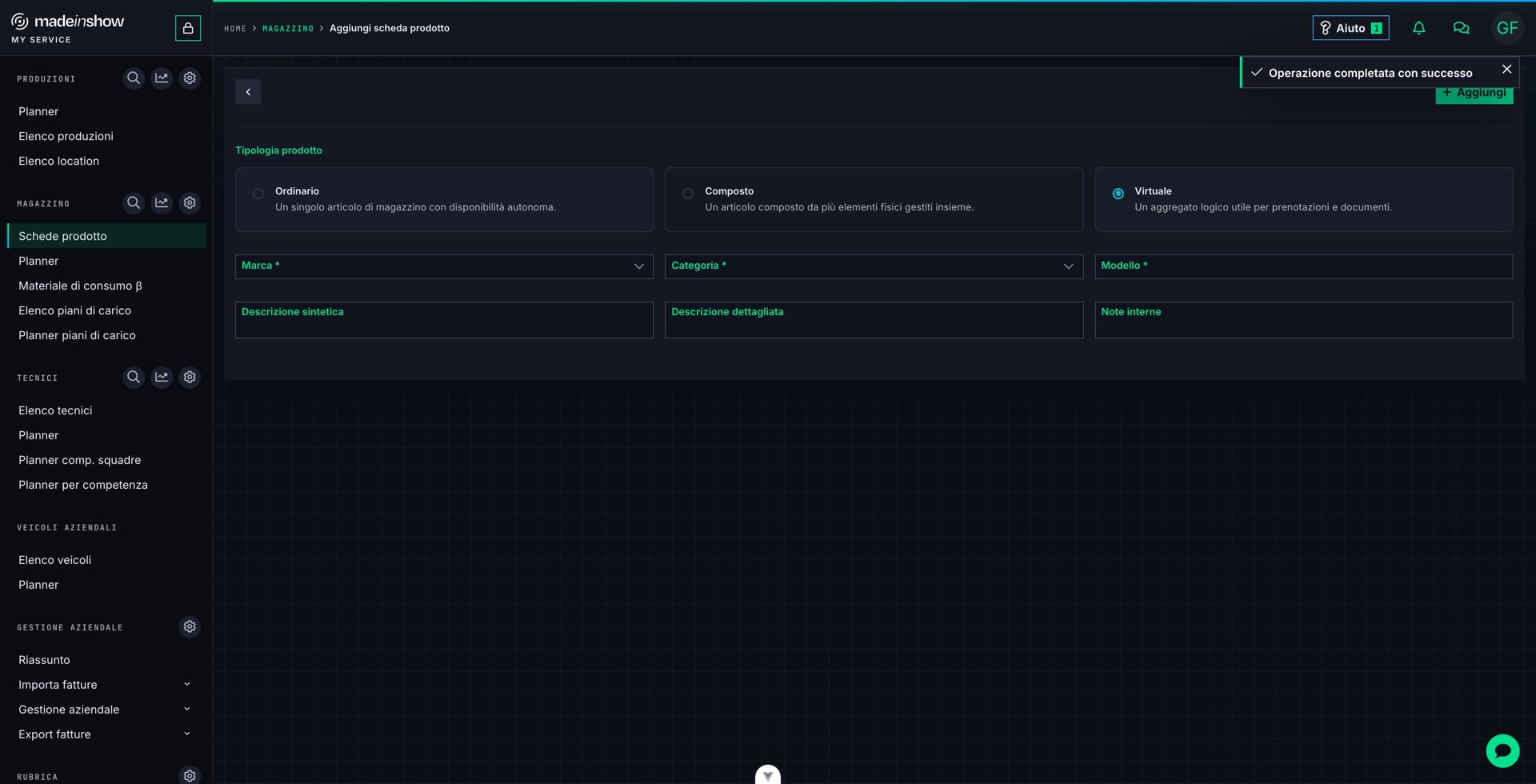Select Composto product type
This screenshot has width=1536, height=784.
pyautogui.click(x=874, y=199)
